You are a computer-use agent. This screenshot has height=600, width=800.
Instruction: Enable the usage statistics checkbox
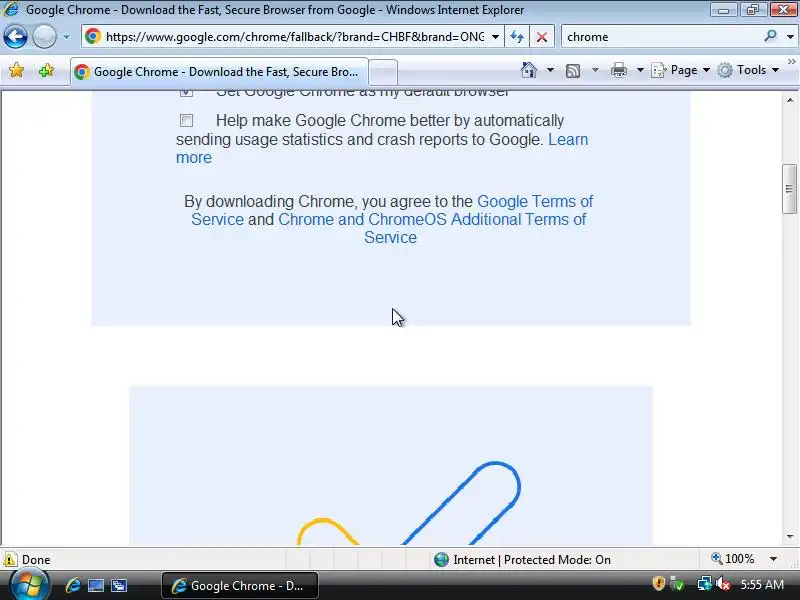coord(186,120)
